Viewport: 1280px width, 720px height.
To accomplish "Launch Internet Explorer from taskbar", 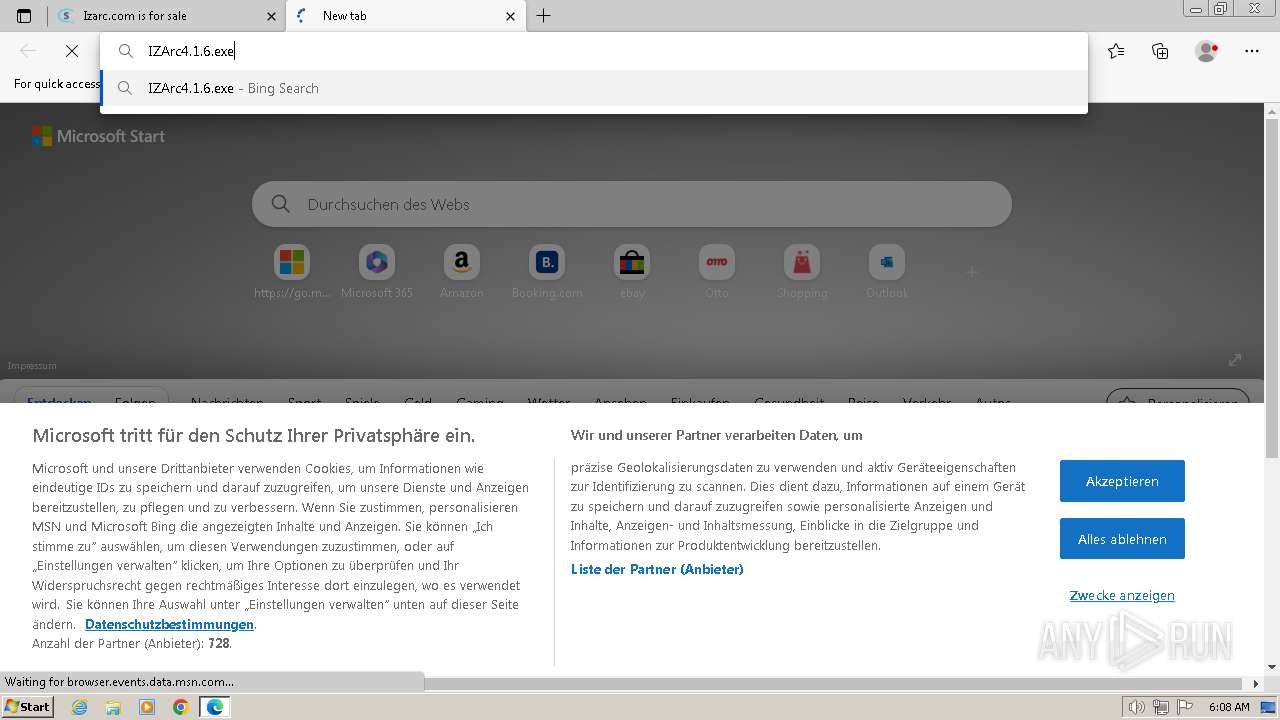I will point(80,707).
